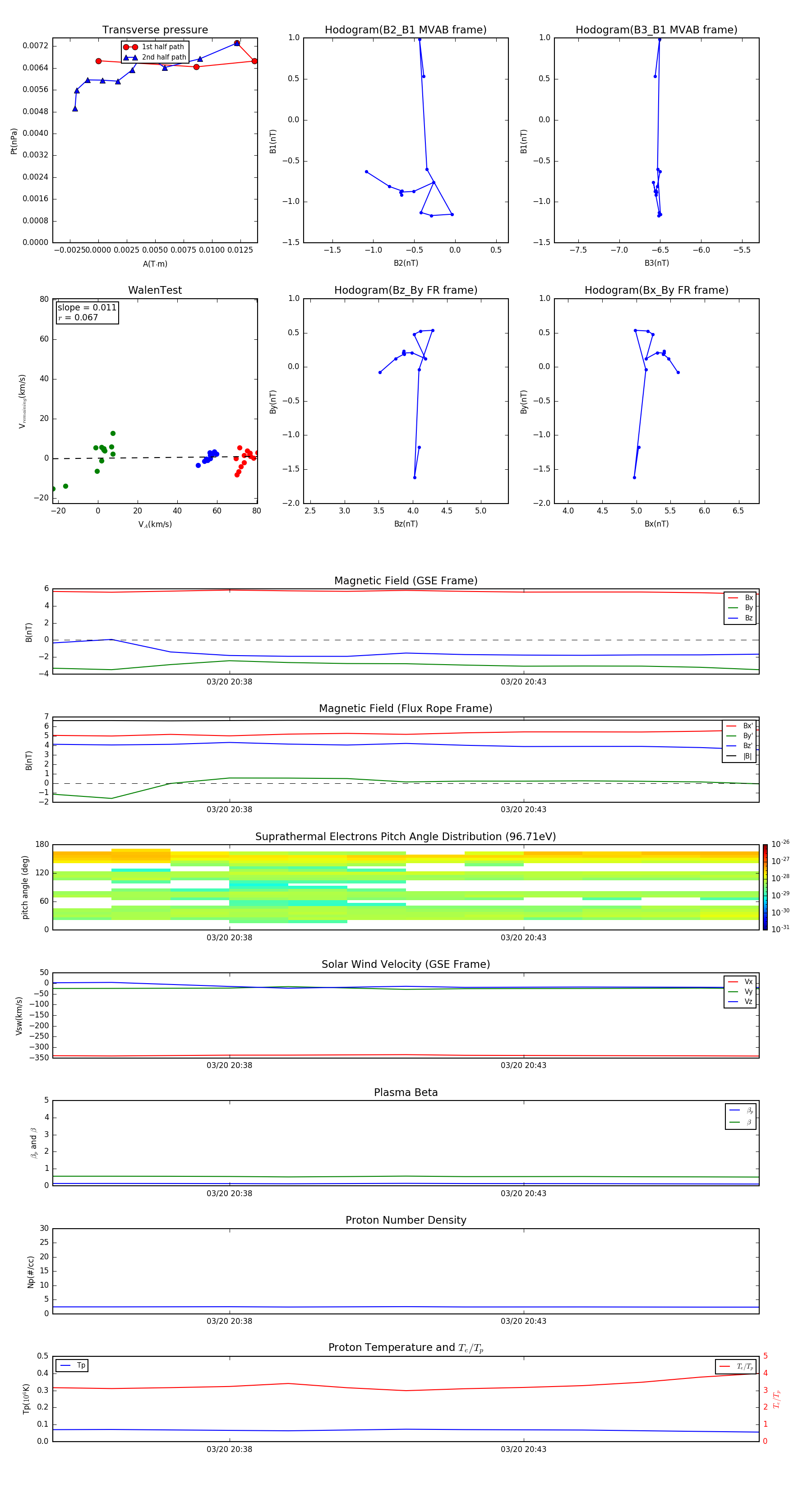Click the |B| entry in Flux Rope legend
Screen dimensions: 812x1489
739,756
